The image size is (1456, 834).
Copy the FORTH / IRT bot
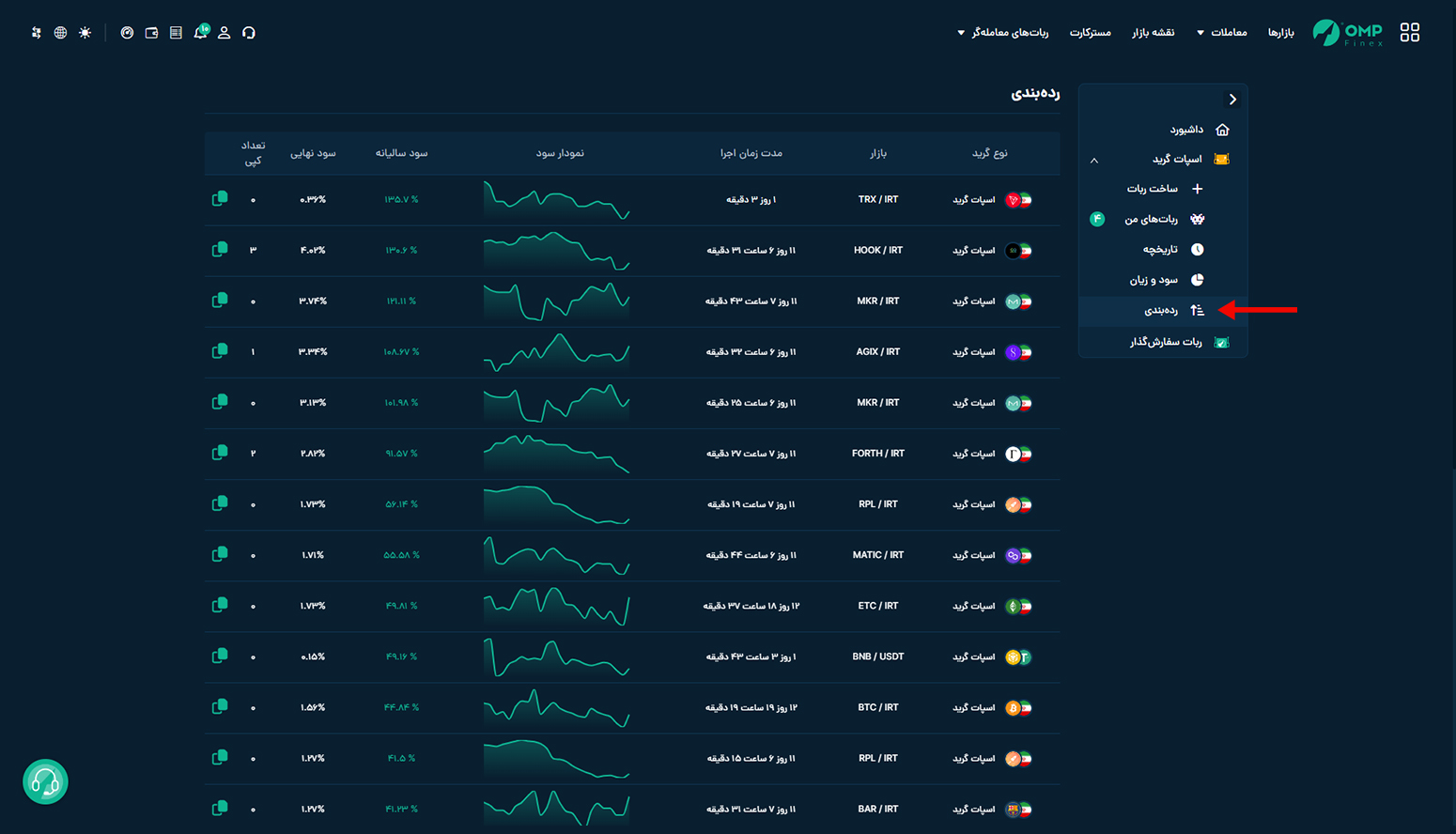tap(220, 453)
